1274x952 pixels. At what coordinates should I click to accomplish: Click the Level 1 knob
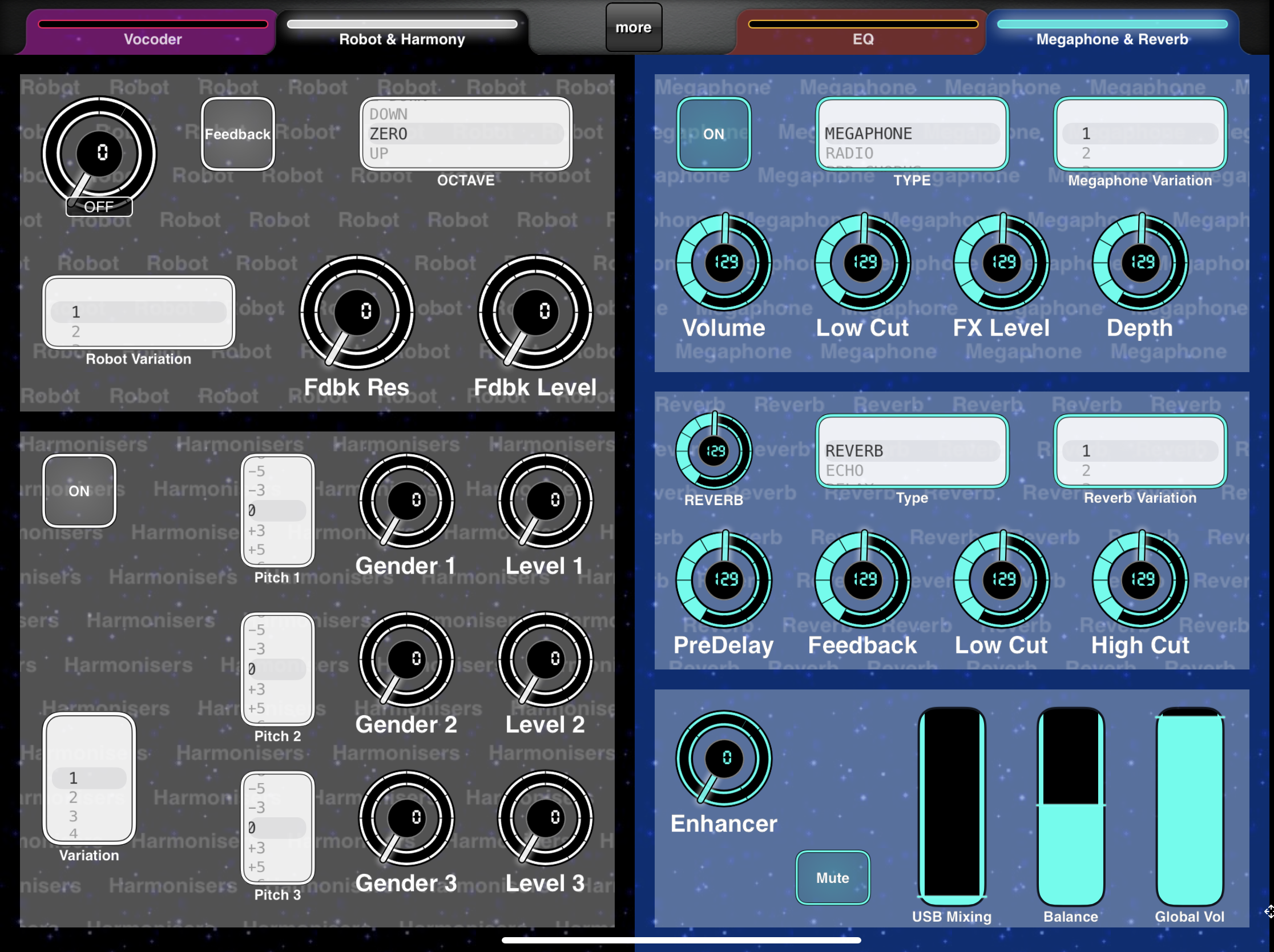[x=545, y=501]
